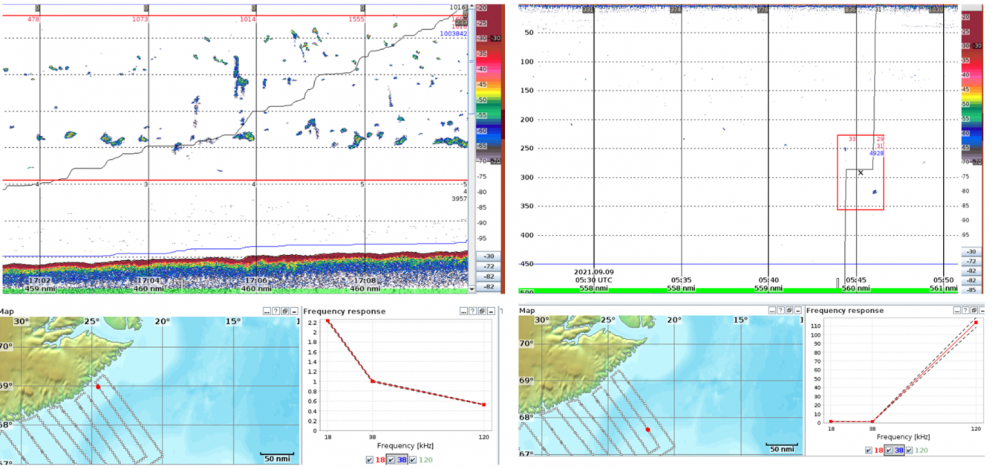Click the X marker inside red selection box
The width and height of the screenshot is (992, 469).
[860, 173]
